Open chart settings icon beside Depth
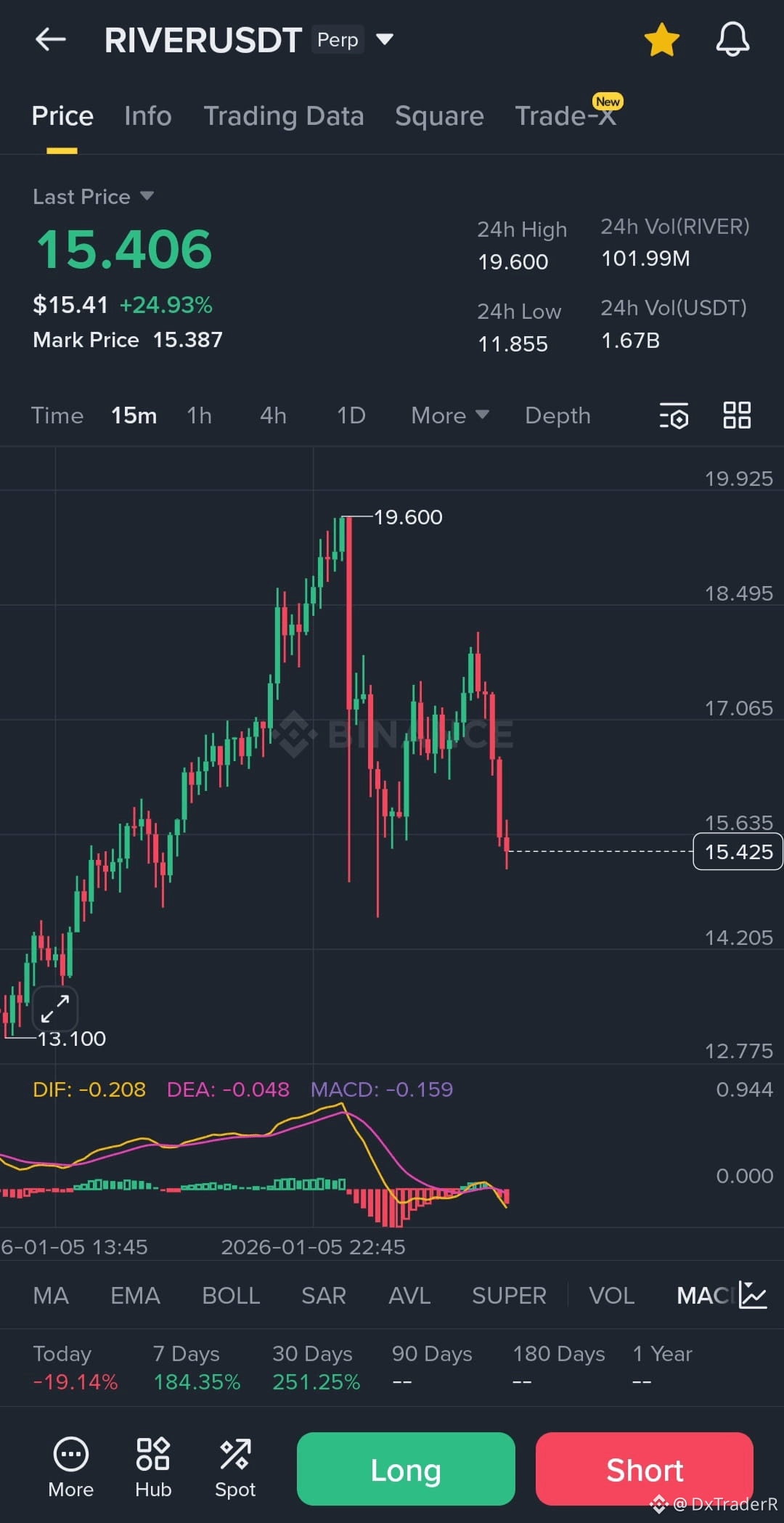Image resolution: width=784 pixels, height=1523 pixels. (x=674, y=415)
